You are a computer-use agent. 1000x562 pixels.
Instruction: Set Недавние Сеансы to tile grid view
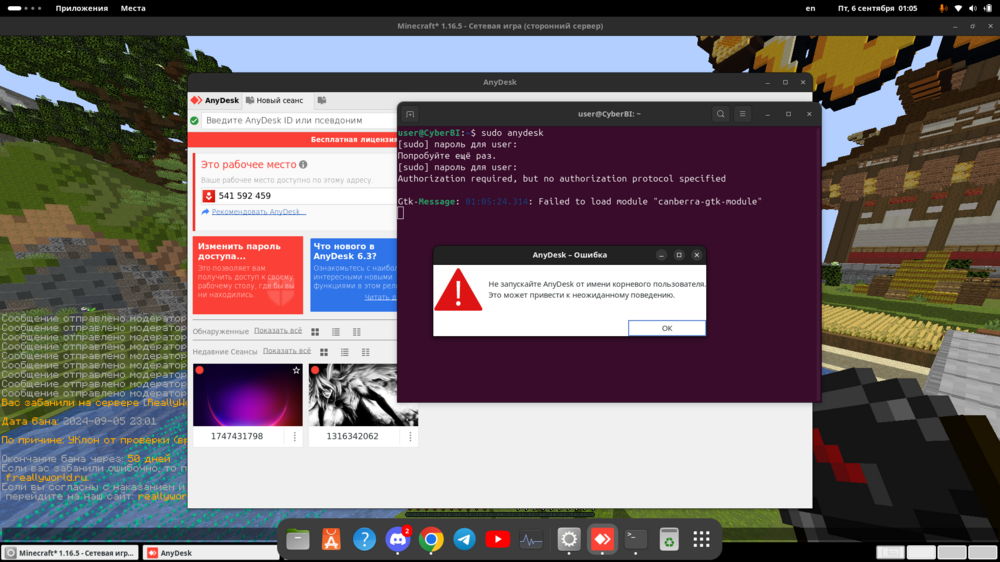pyautogui.click(x=324, y=352)
